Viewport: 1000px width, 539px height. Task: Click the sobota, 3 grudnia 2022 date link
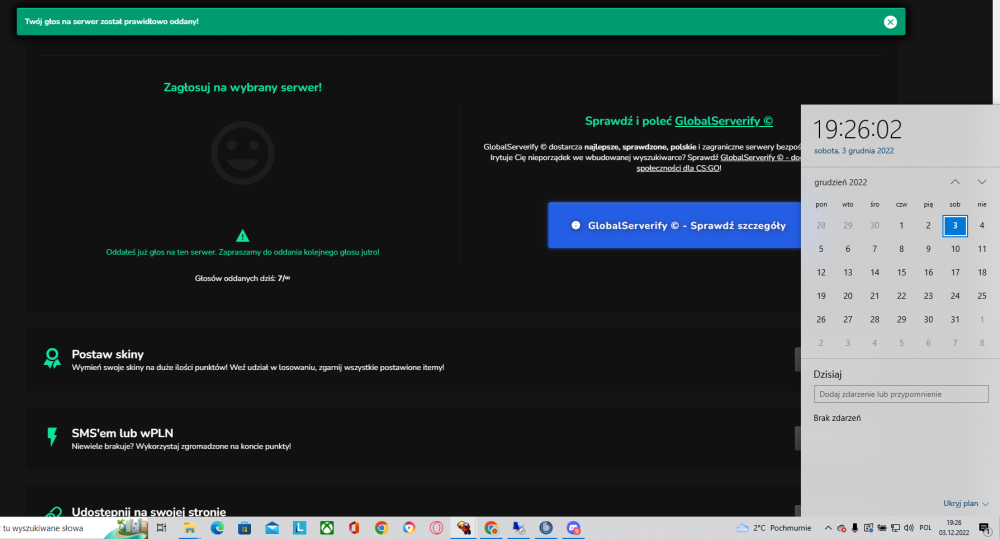point(853,151)
